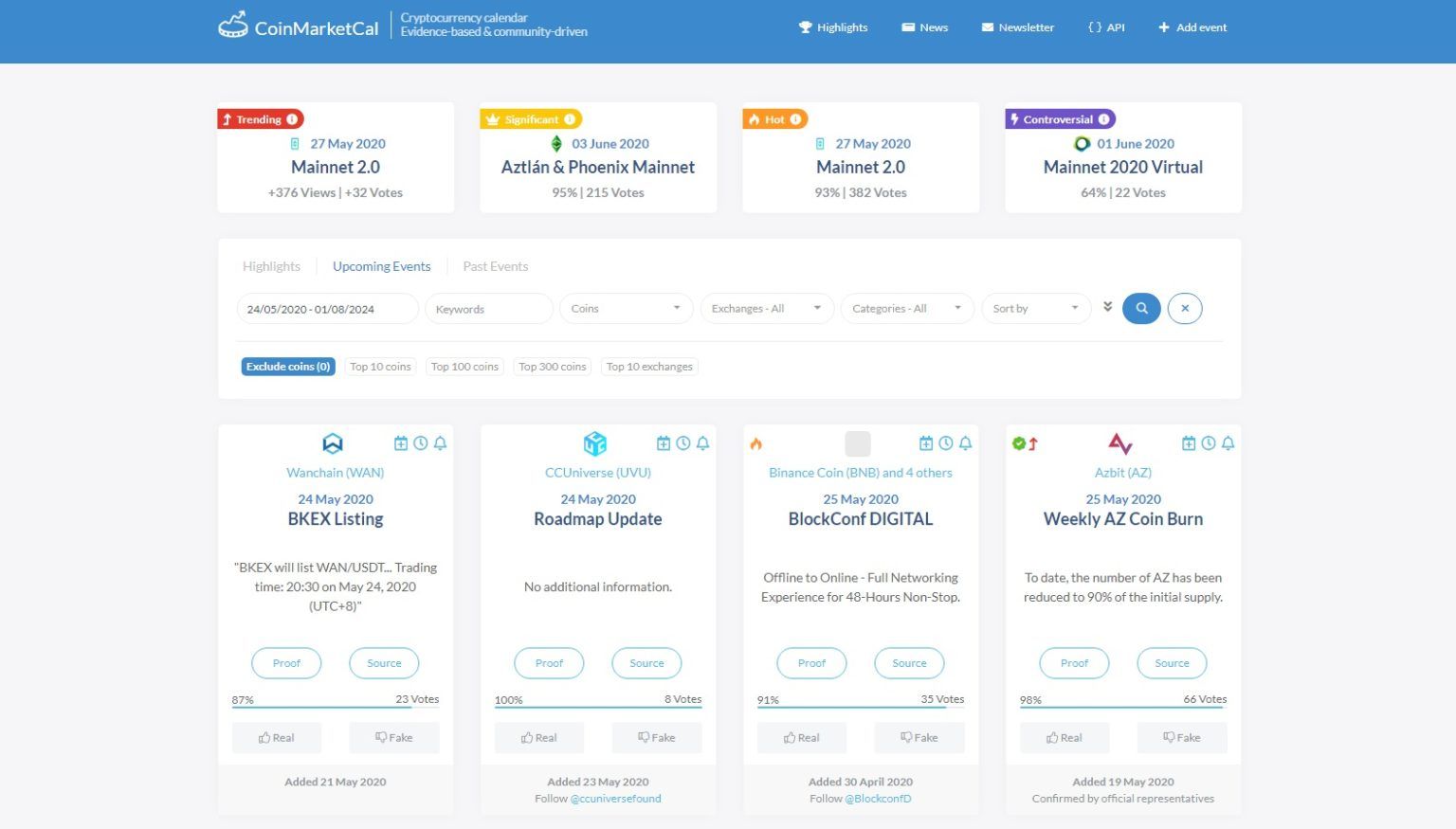Open CCUniverse (UVU) coin link
This screenshot has width=1456, height=829.
598,472
